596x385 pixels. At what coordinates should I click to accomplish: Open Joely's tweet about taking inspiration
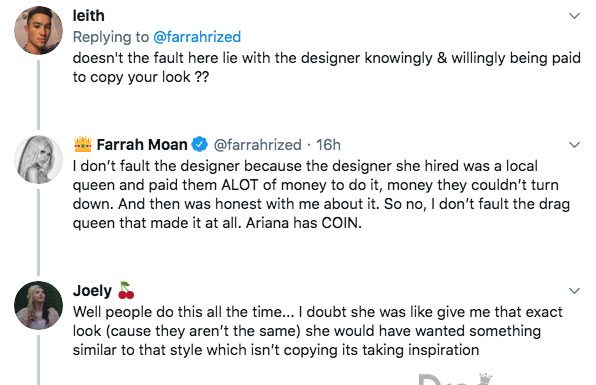coord(317,331)
